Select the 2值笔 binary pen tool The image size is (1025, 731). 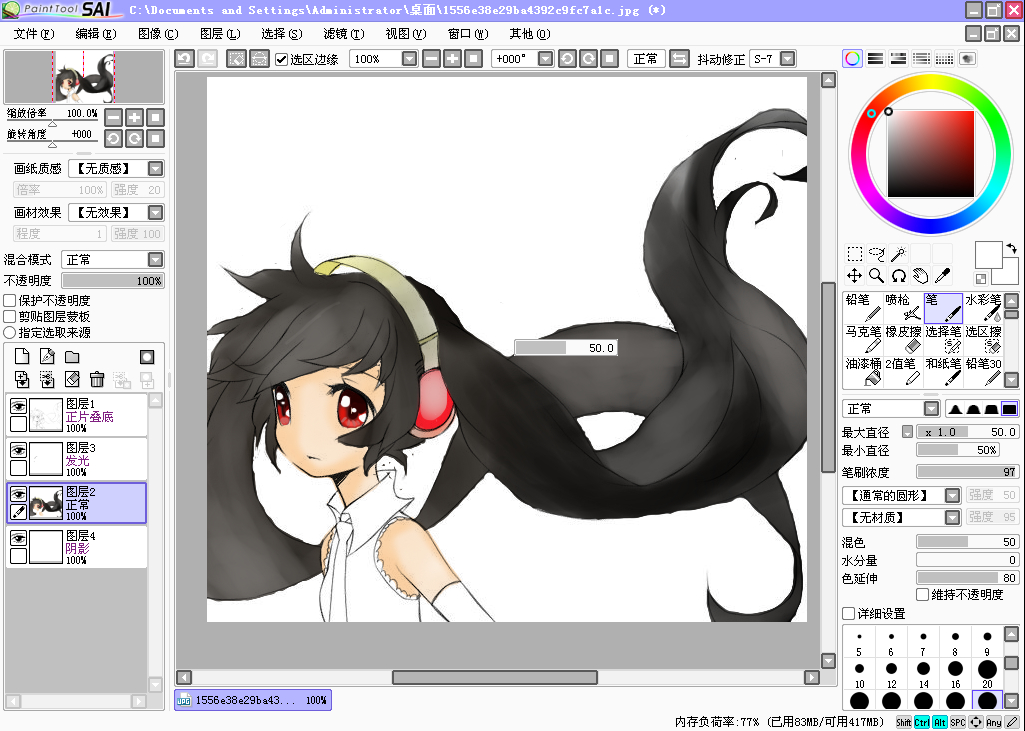(x=903, y=371)
